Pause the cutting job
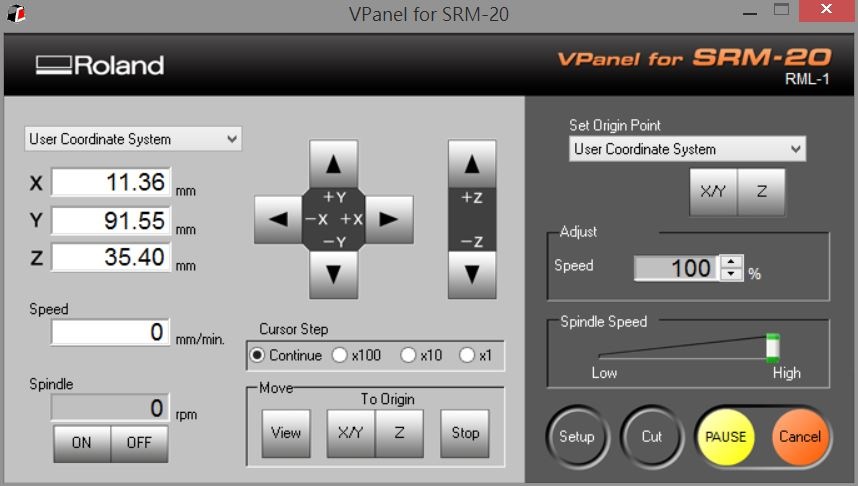Screen dimensions: 858x486 726,437
